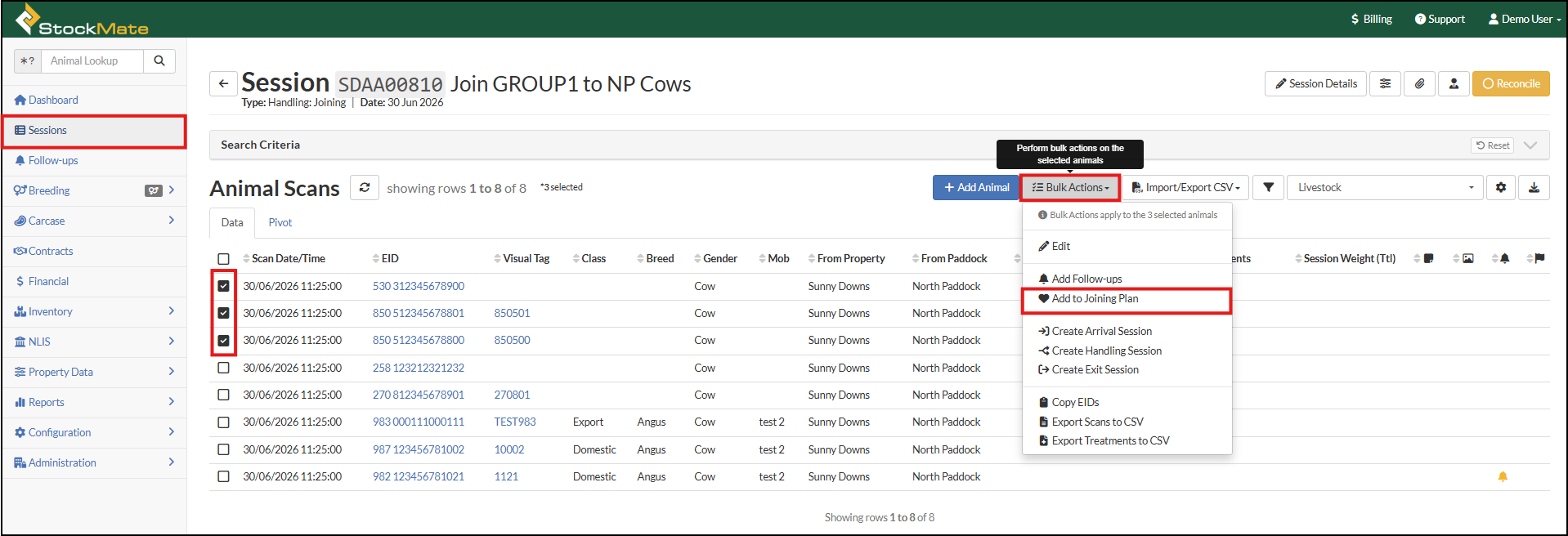Sort by the bell follow-up column icon
Image resolution: width=1568 pixels, height=536 pixels.
(1504, 258)
